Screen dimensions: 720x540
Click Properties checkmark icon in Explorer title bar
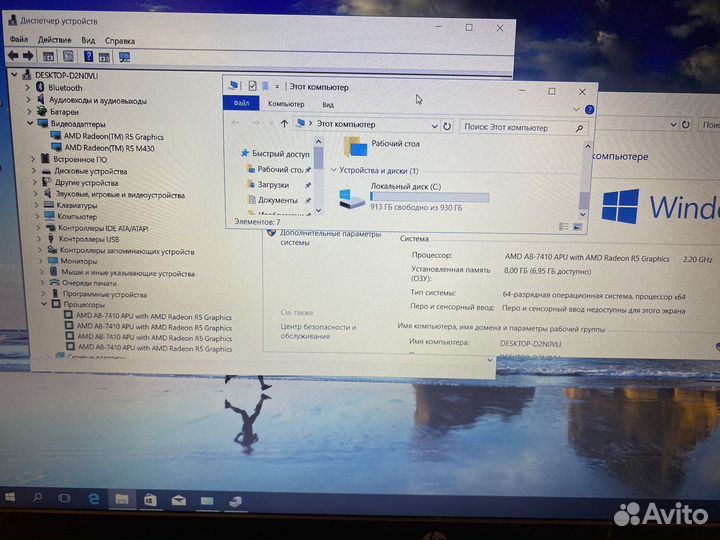(252, 85)
